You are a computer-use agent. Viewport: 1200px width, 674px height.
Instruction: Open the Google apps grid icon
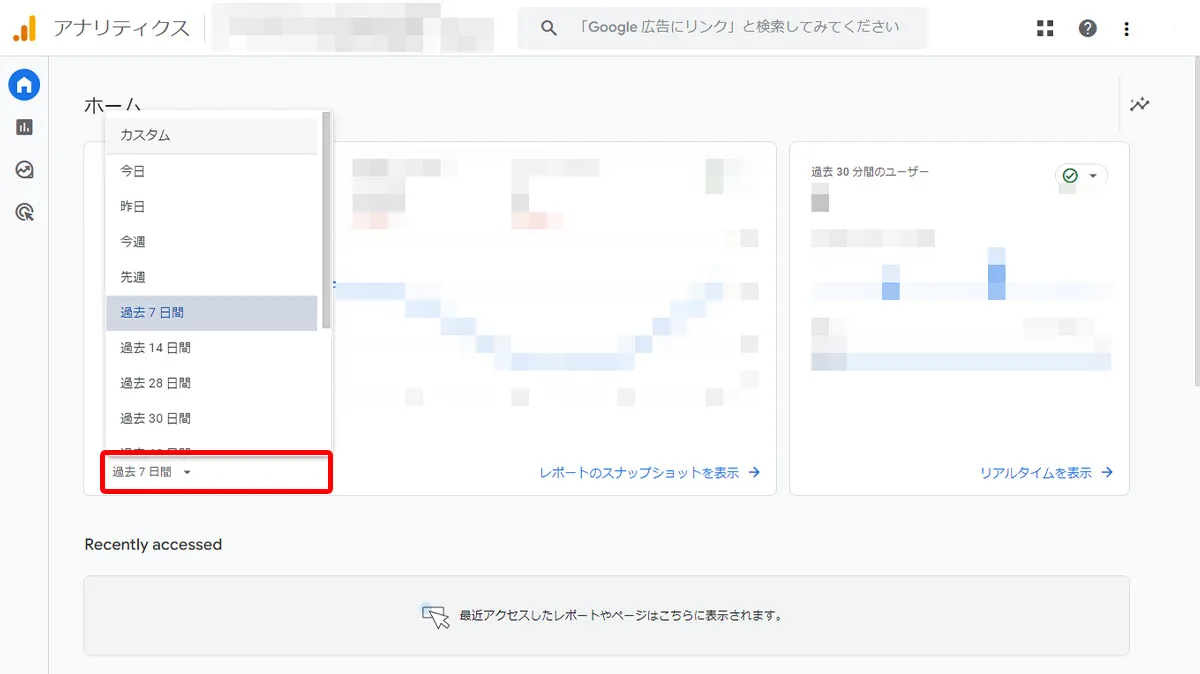coord(1044,28)
